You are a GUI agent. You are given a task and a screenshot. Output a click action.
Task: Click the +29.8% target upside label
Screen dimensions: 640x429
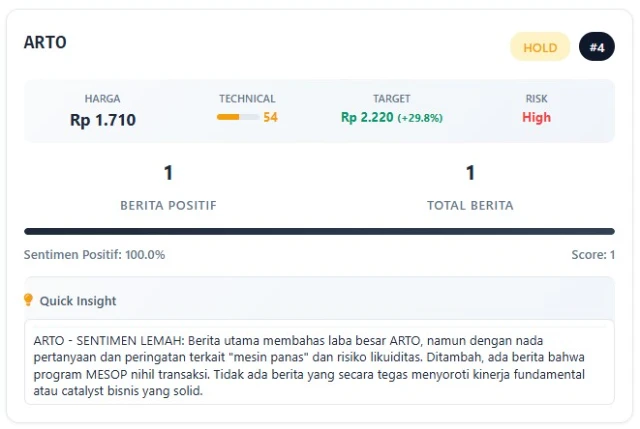click(420, 118)
